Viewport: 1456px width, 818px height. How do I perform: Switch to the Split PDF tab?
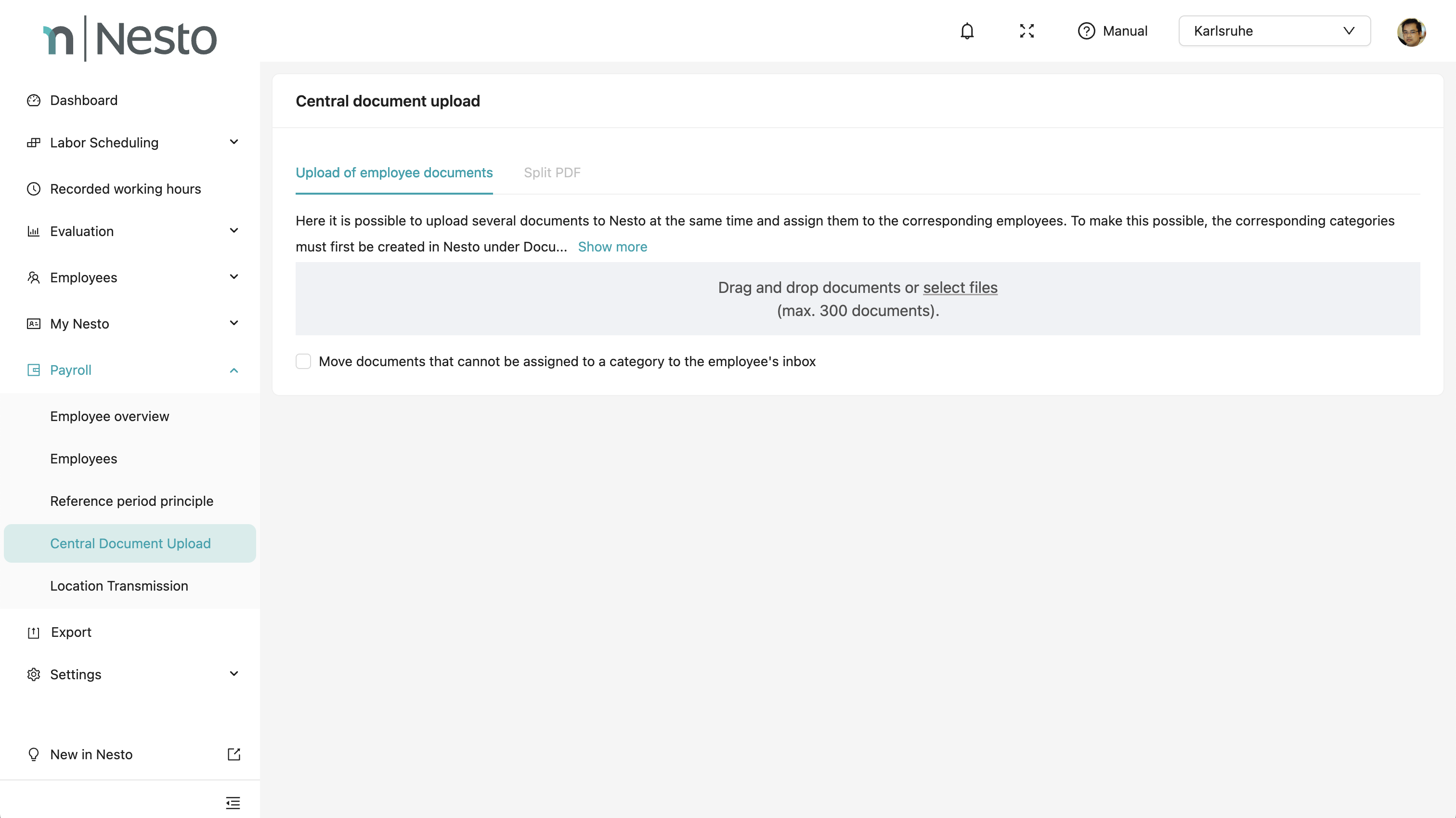552,172
